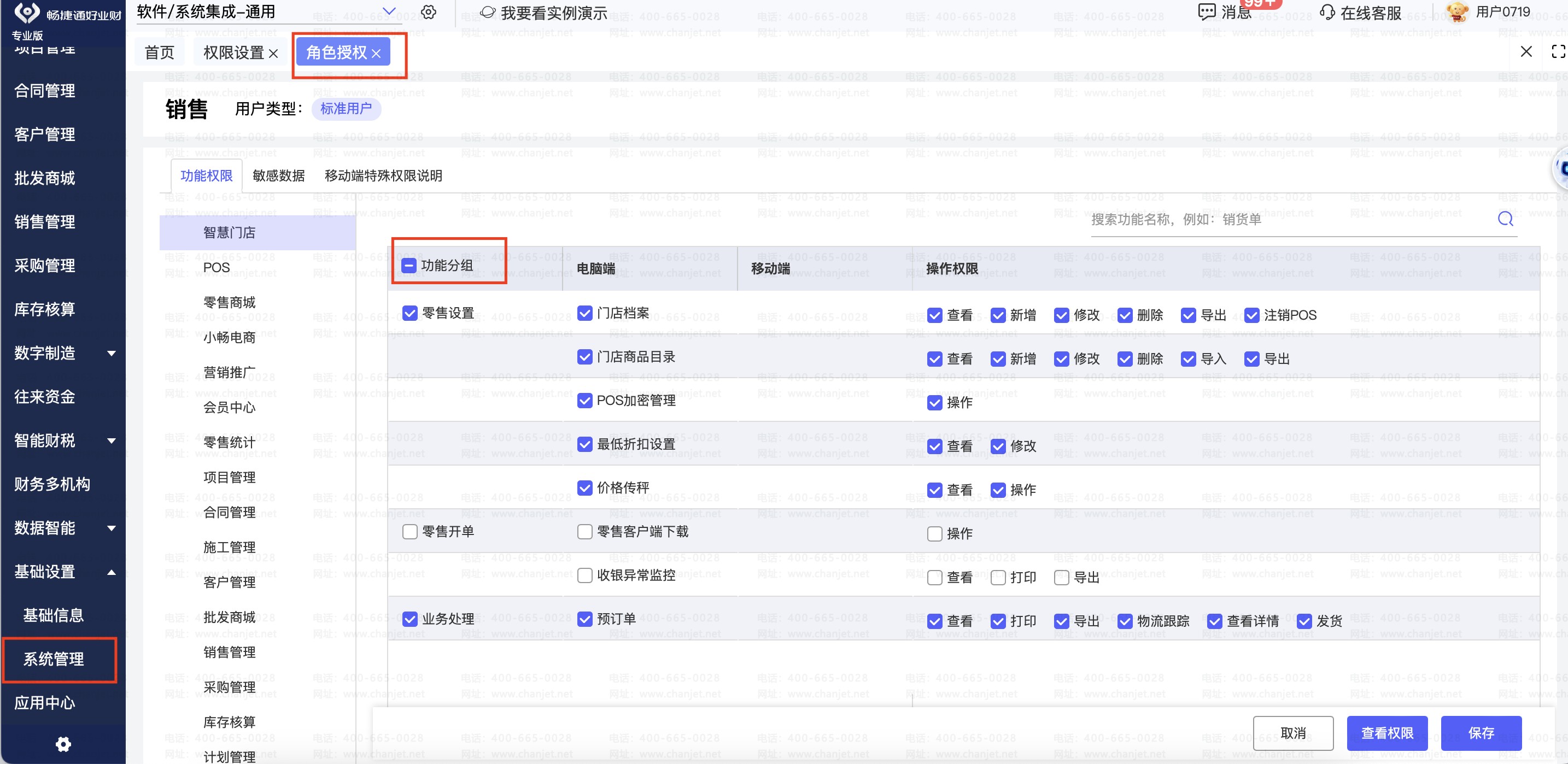The width and height of the screenshot is (1568, 764).
Task: Click the 用户0719 avatar icon
Action: [1456, 11]
